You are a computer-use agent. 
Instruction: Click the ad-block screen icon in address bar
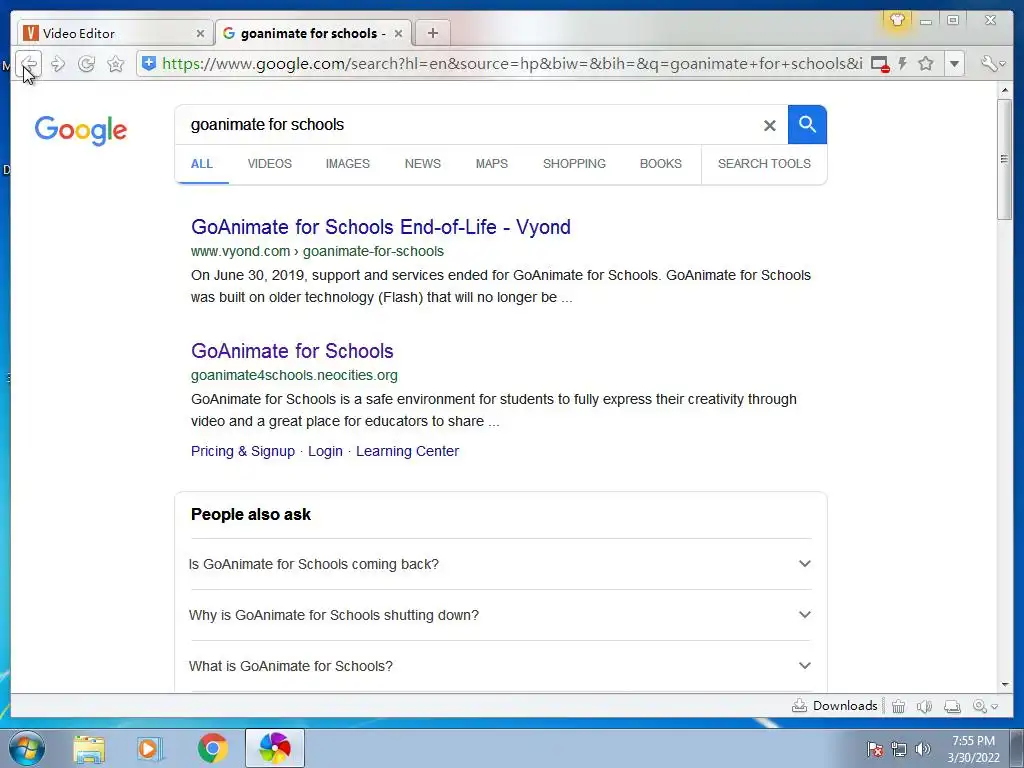880,64
